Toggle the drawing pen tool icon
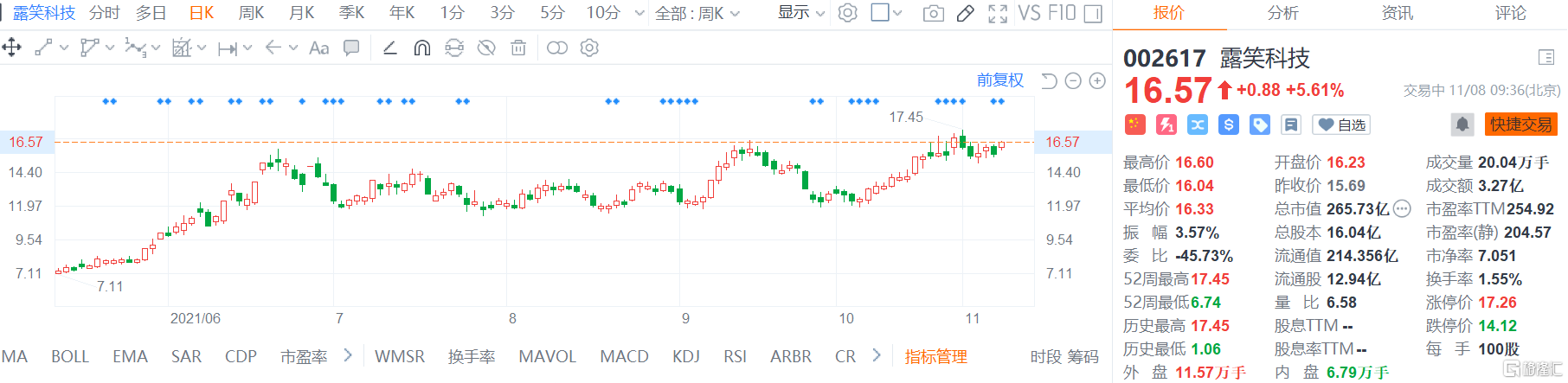Viewport: 1568px width, 383px height. [x=966, y=13]
